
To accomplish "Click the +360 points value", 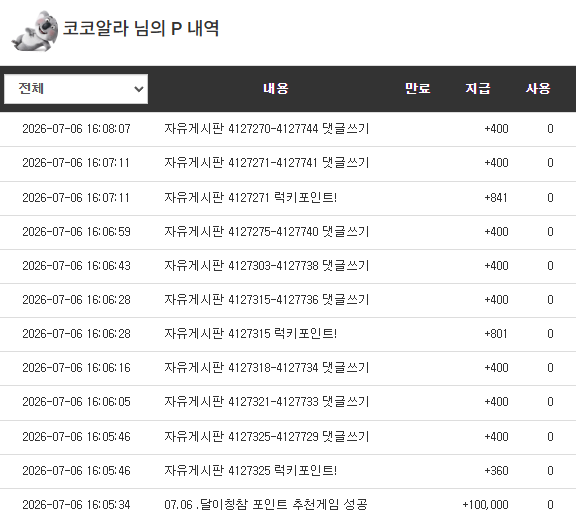I will (496, 471).
